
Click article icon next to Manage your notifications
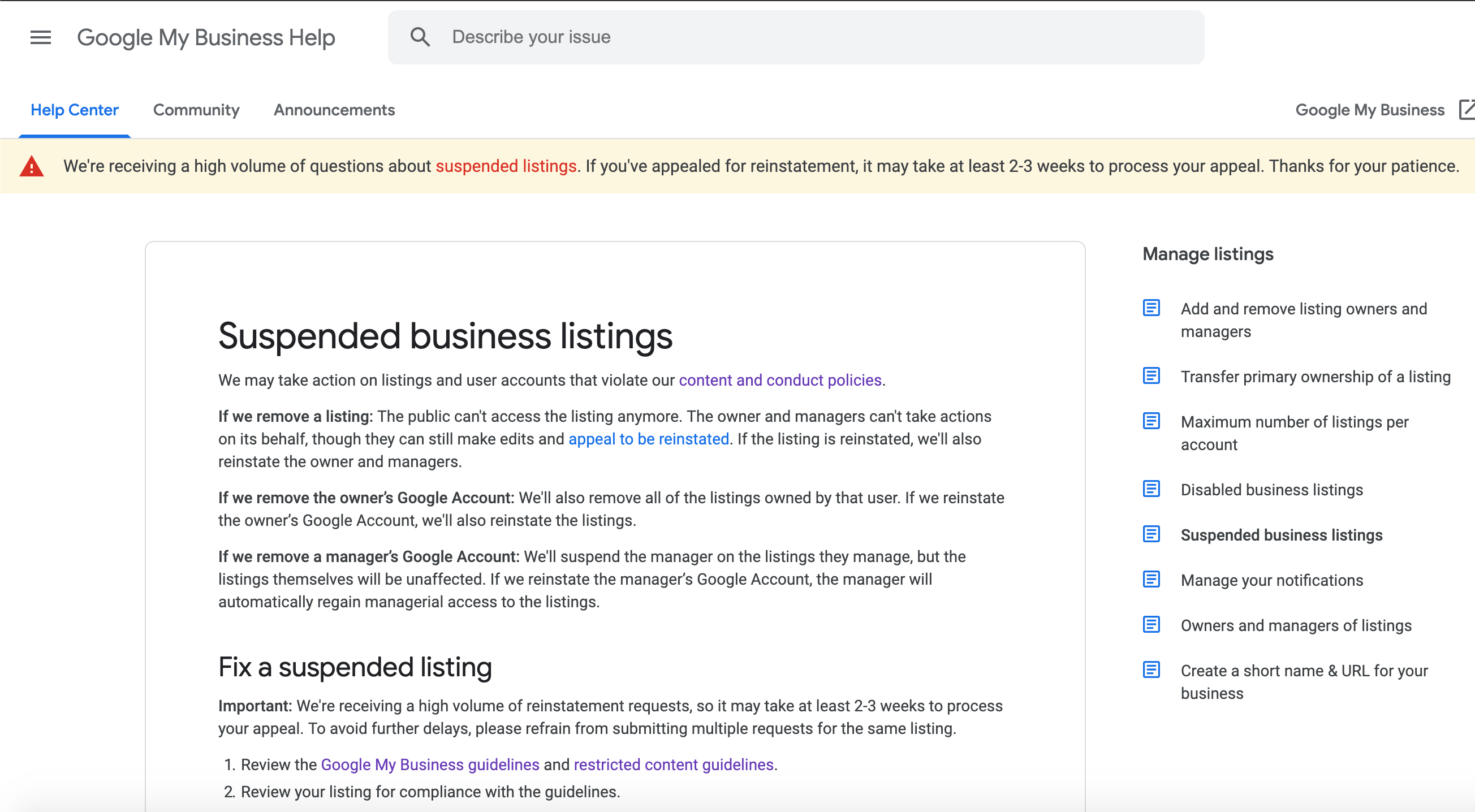(x=1151, y=580)
